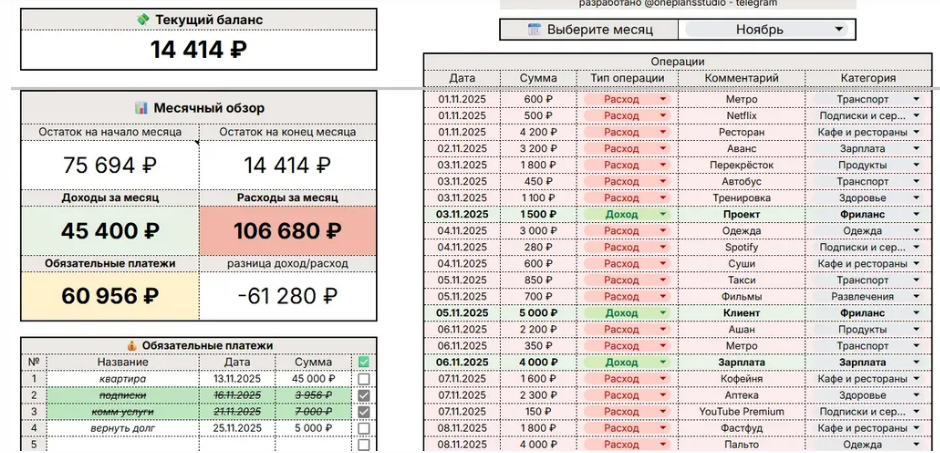This screenshot has height=453, width=940.
Task: Uncheck the подписки payment checkbox
Action: [364, 395]
